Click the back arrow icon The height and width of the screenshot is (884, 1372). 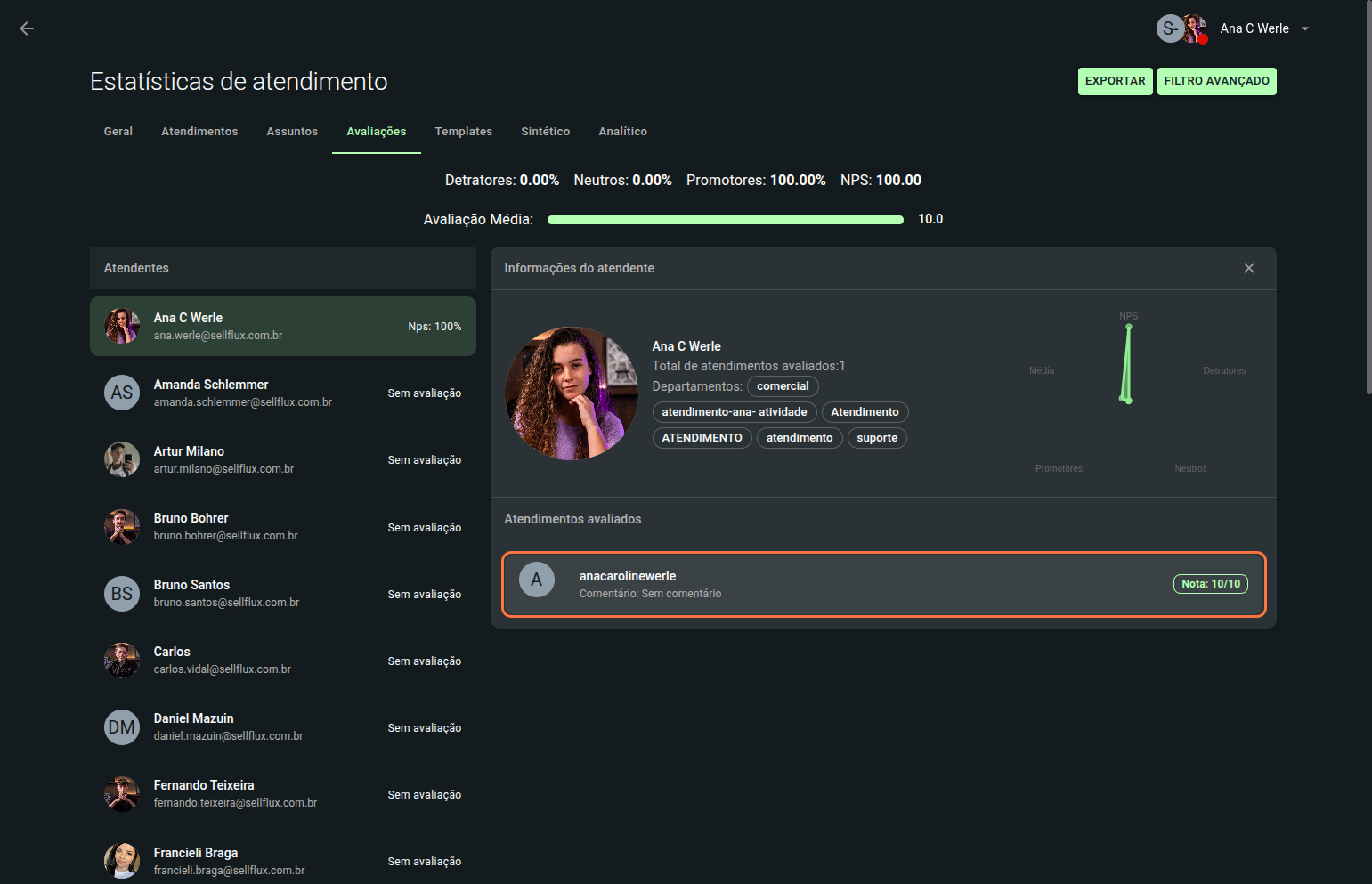(27, 28)
